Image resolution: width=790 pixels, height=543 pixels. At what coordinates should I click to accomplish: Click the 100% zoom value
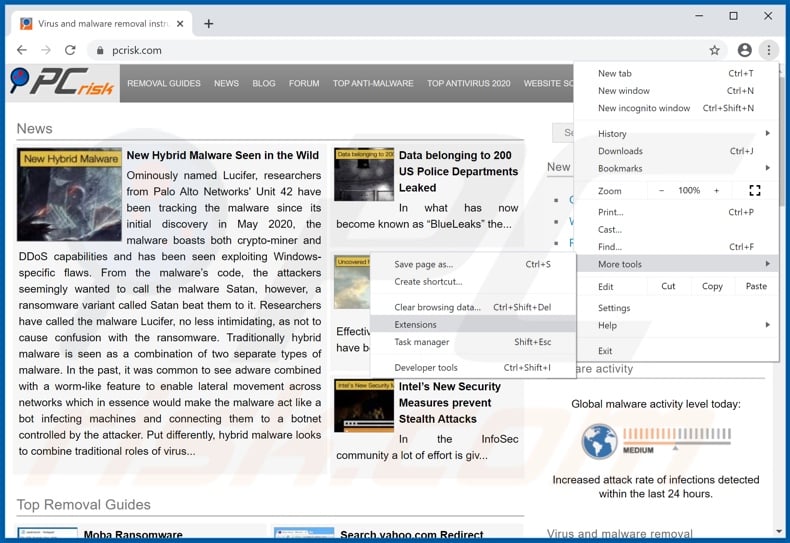point(689,190)
